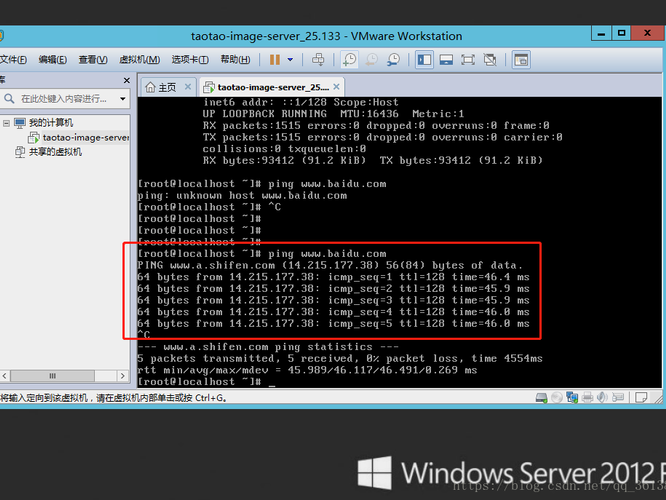The image size is (666, 500).
Task: Minimize the VMware Workstation window
Action: 601,33
